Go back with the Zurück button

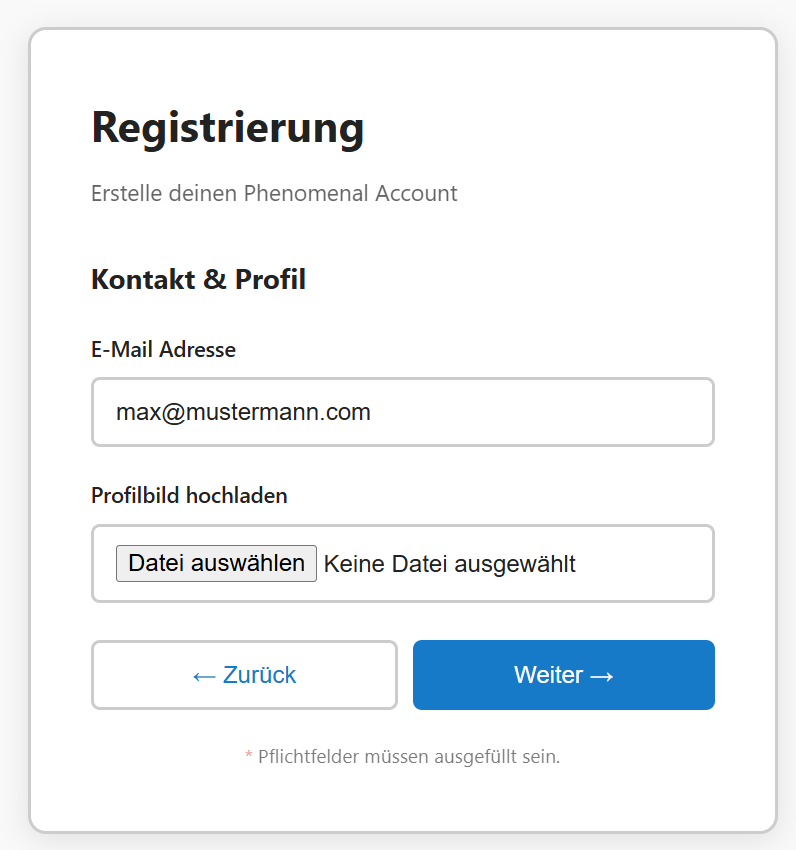point(244,675)
